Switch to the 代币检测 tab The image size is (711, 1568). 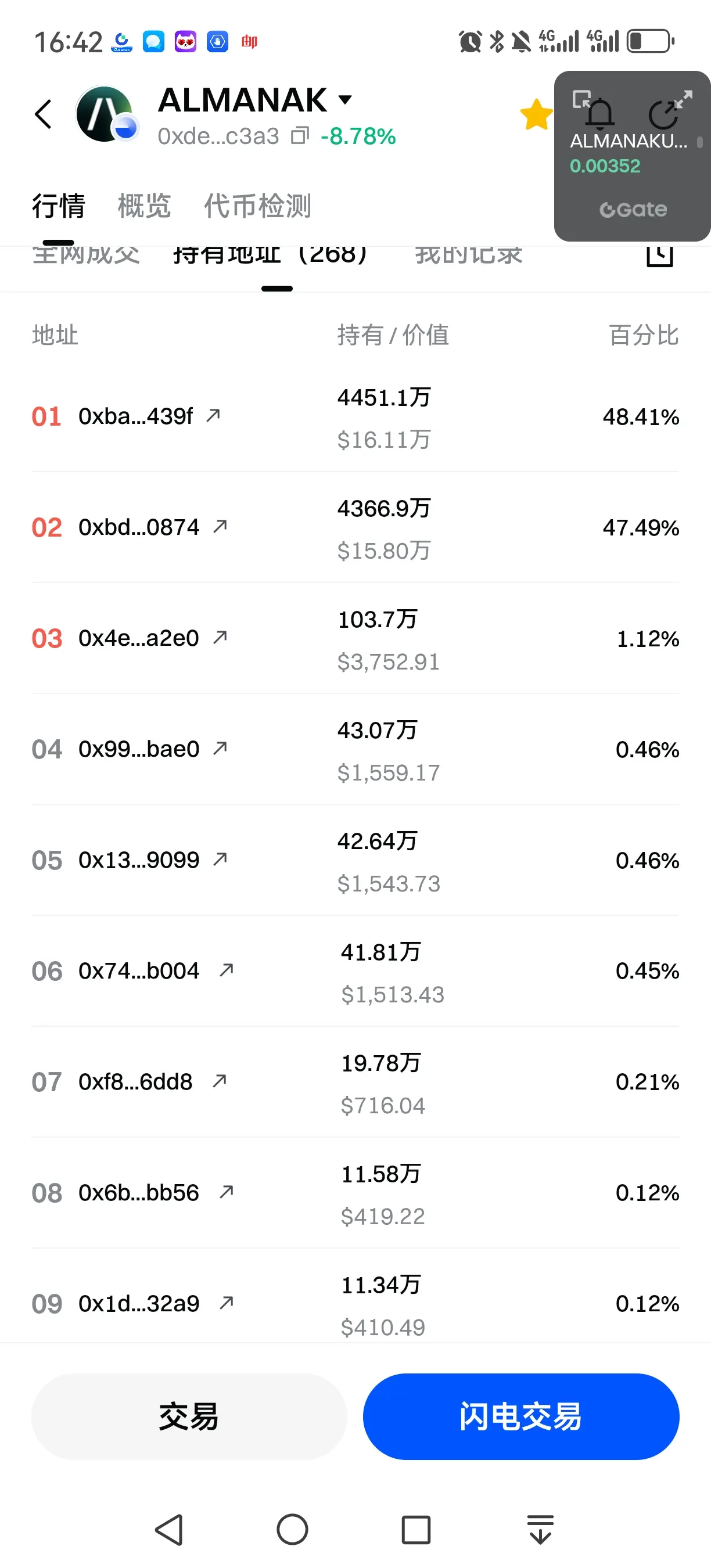[257, 206]
